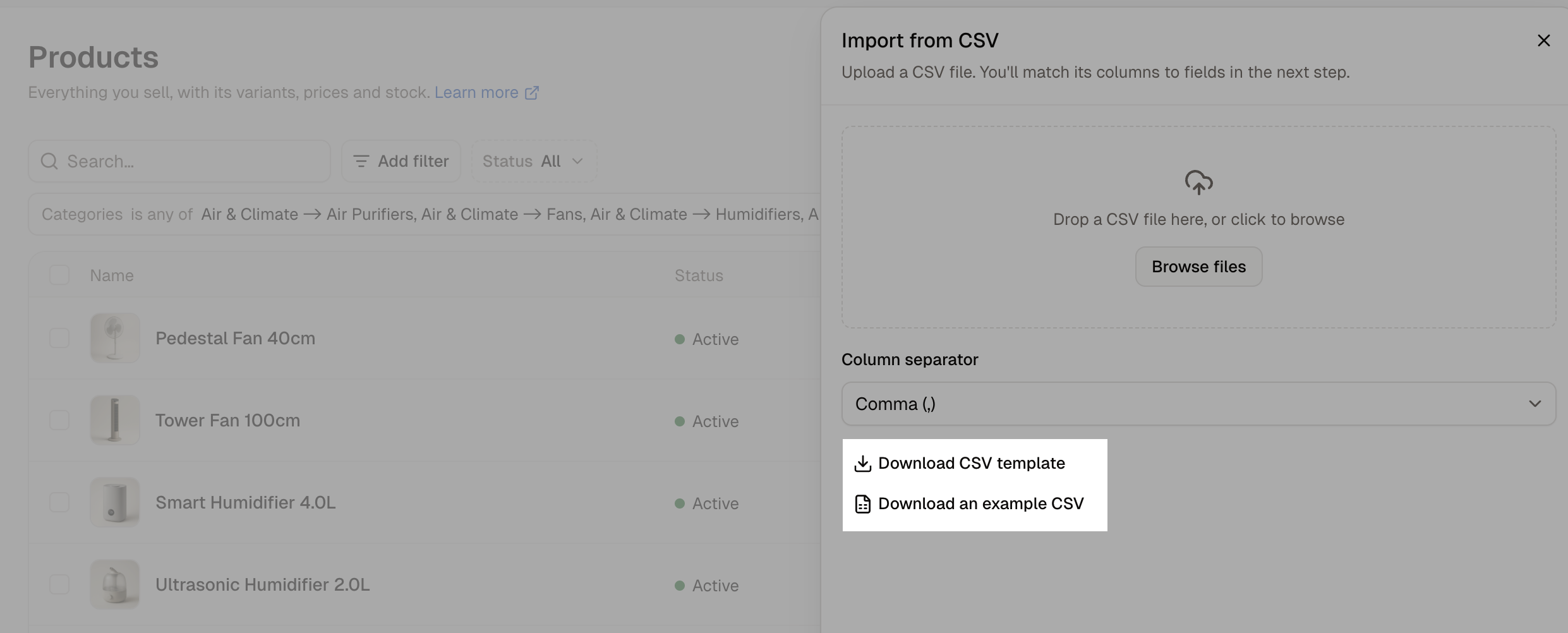Click into the Search field
This screenshot has height=633, width=1568.
(x=179, y=161)
